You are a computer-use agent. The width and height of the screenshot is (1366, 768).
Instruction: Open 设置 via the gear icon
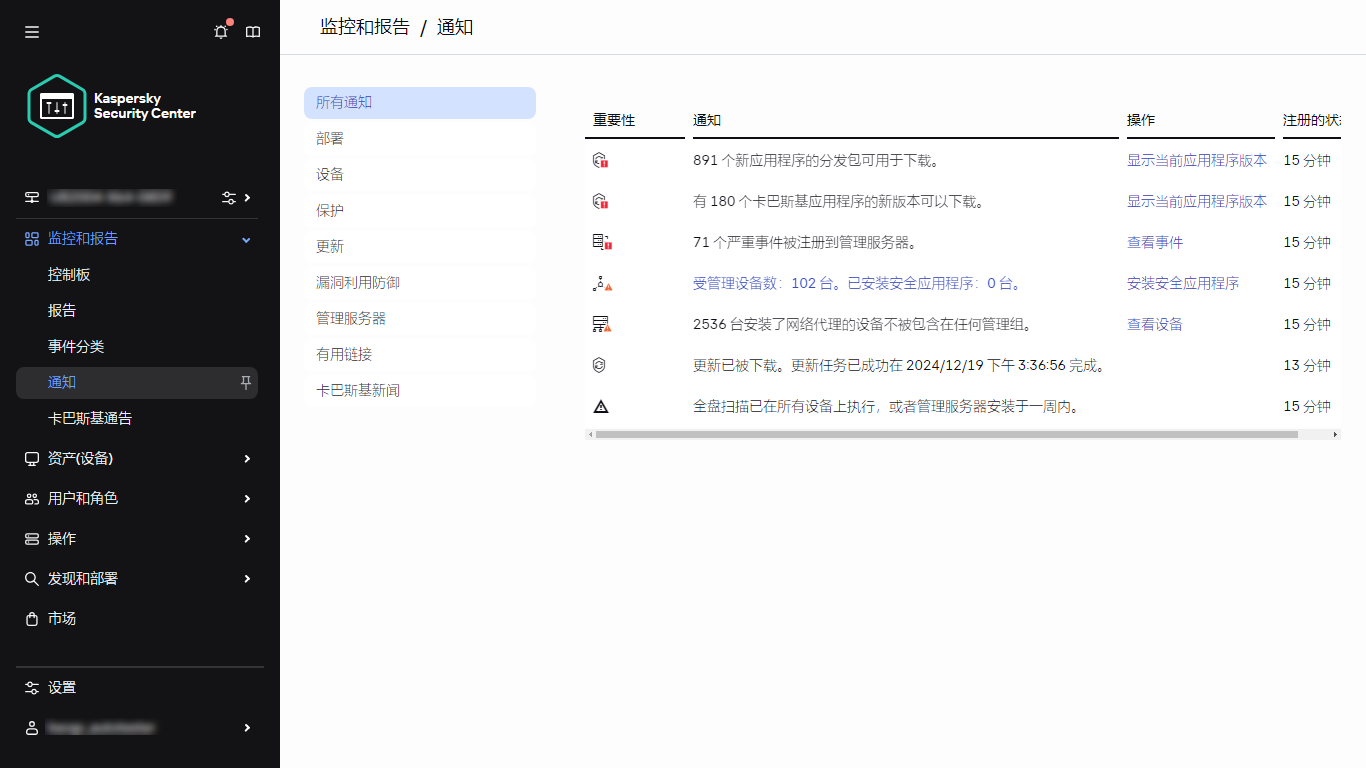(31, 687)
